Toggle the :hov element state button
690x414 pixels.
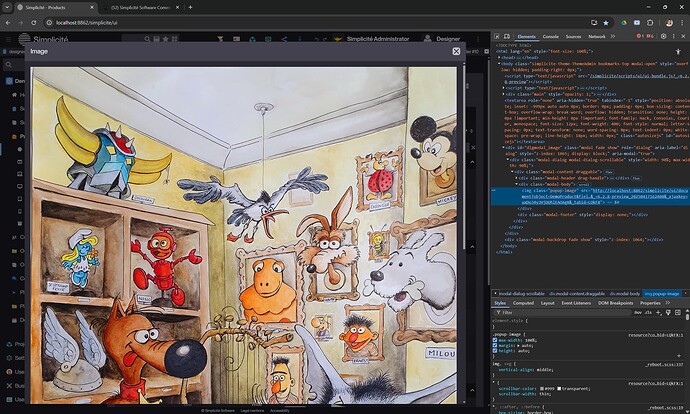coord(638,312)
